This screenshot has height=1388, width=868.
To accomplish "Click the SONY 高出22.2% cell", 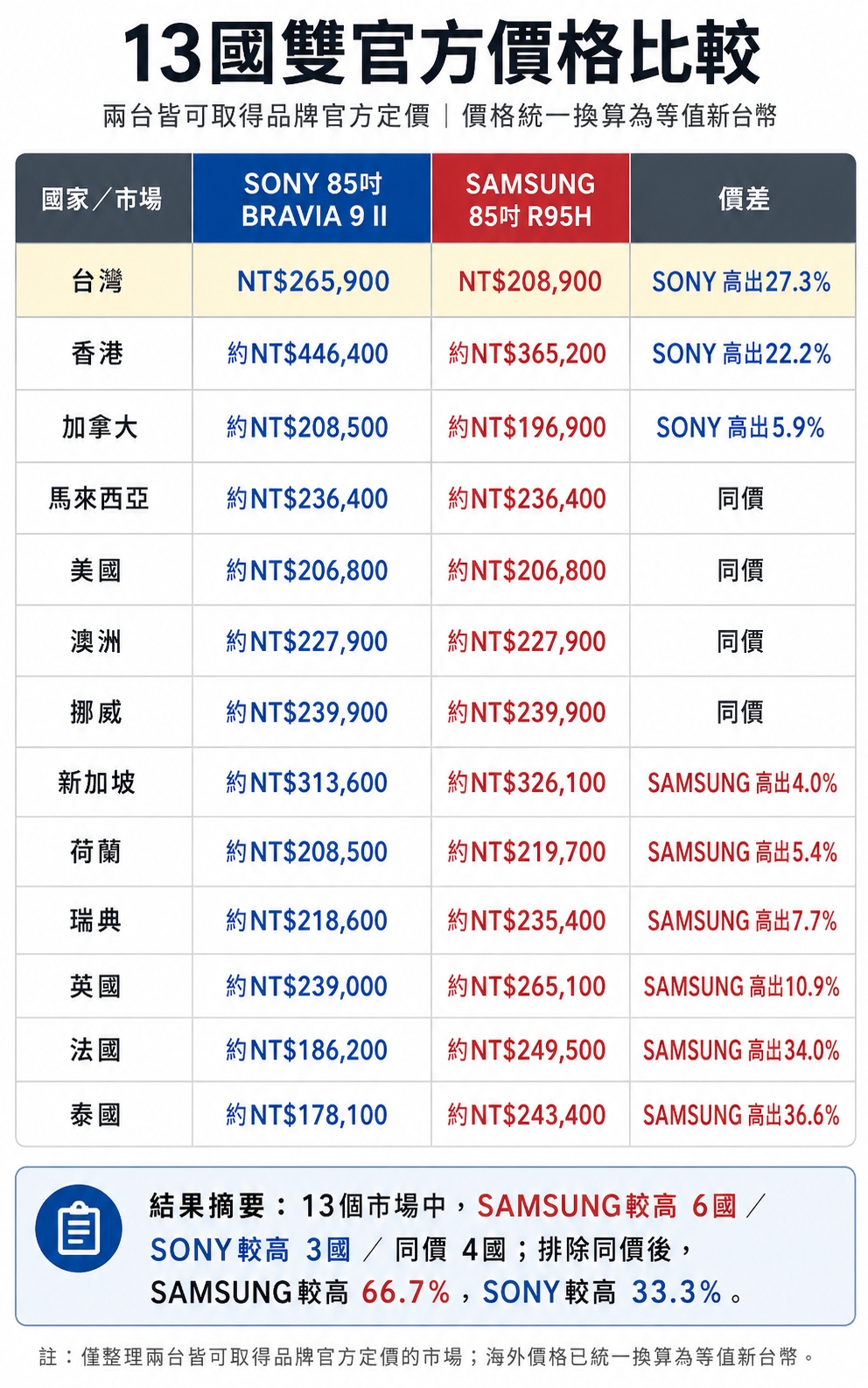I will click(741, 354).
